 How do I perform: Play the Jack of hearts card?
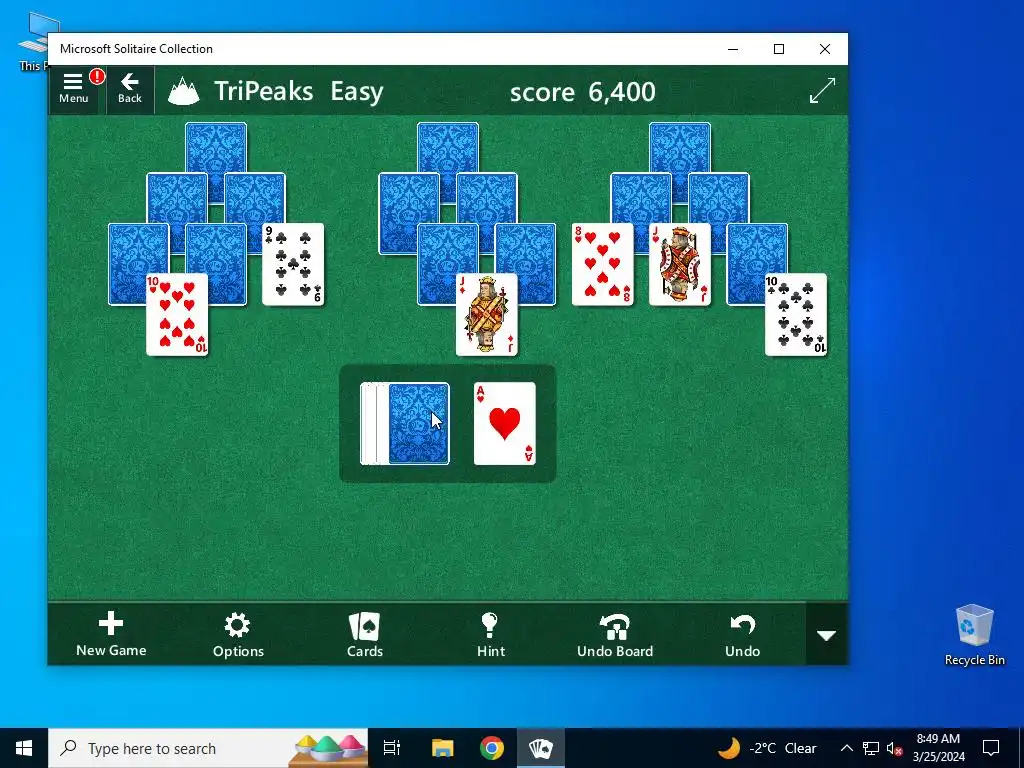pyautogui.click(x=680, y=264)
